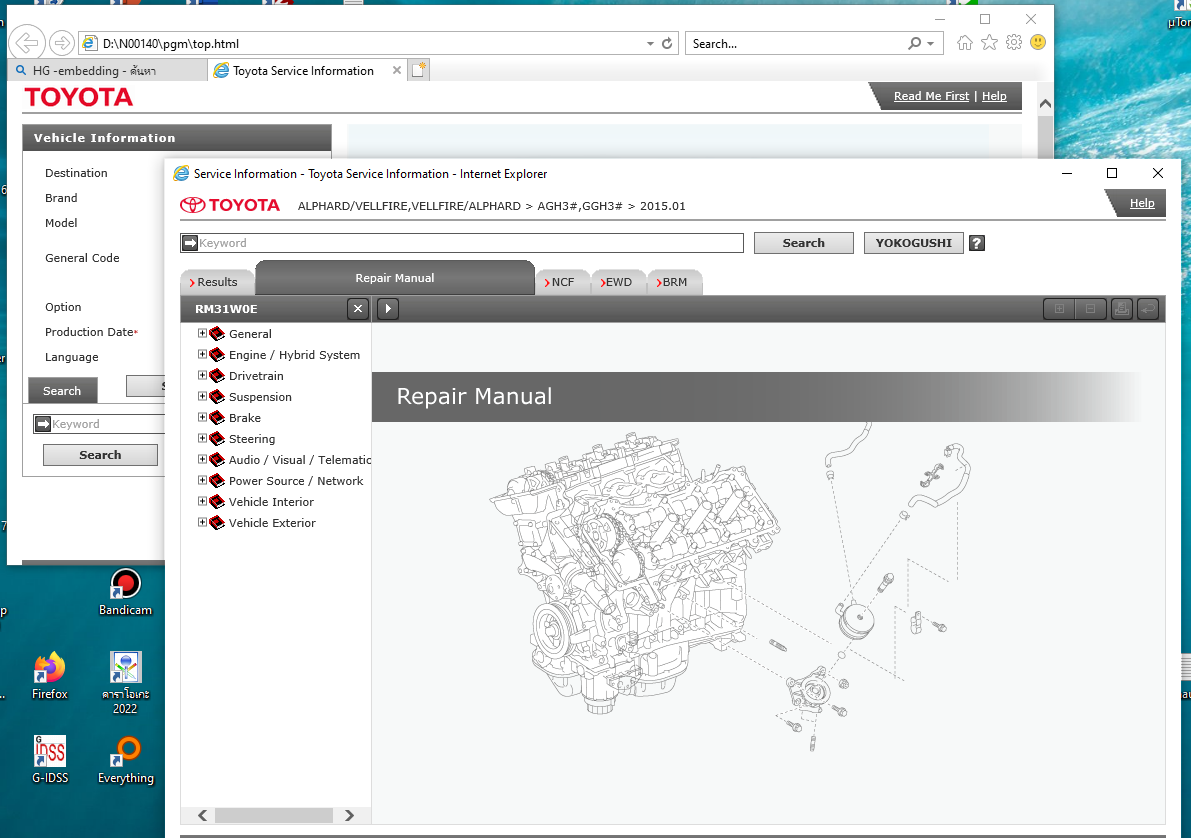The height and width of the screenshot is (838, 1191).
Task: Expand the Brake tree node
Action: pos(202,417)
